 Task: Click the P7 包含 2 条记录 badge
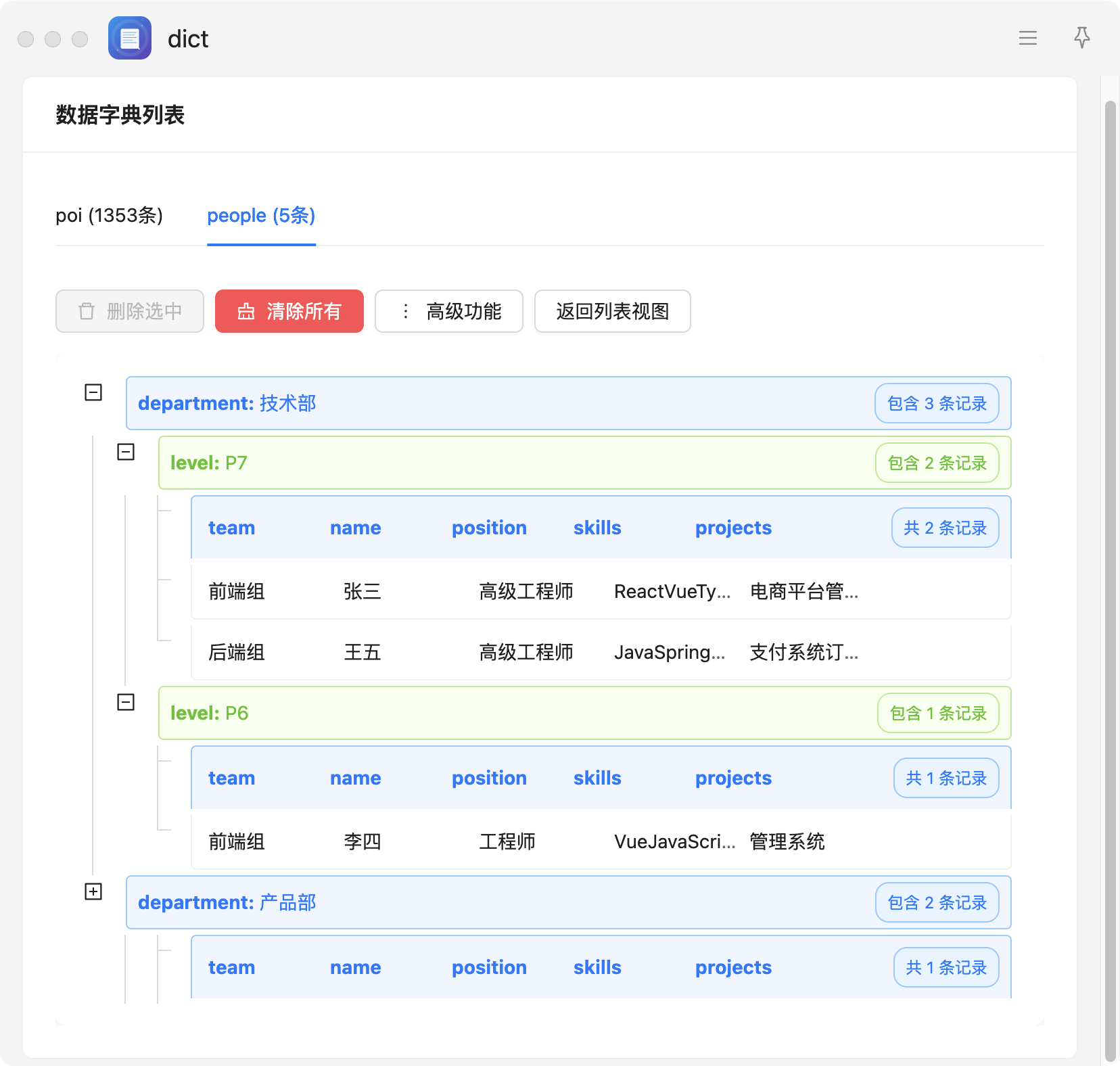pos(937,463)
